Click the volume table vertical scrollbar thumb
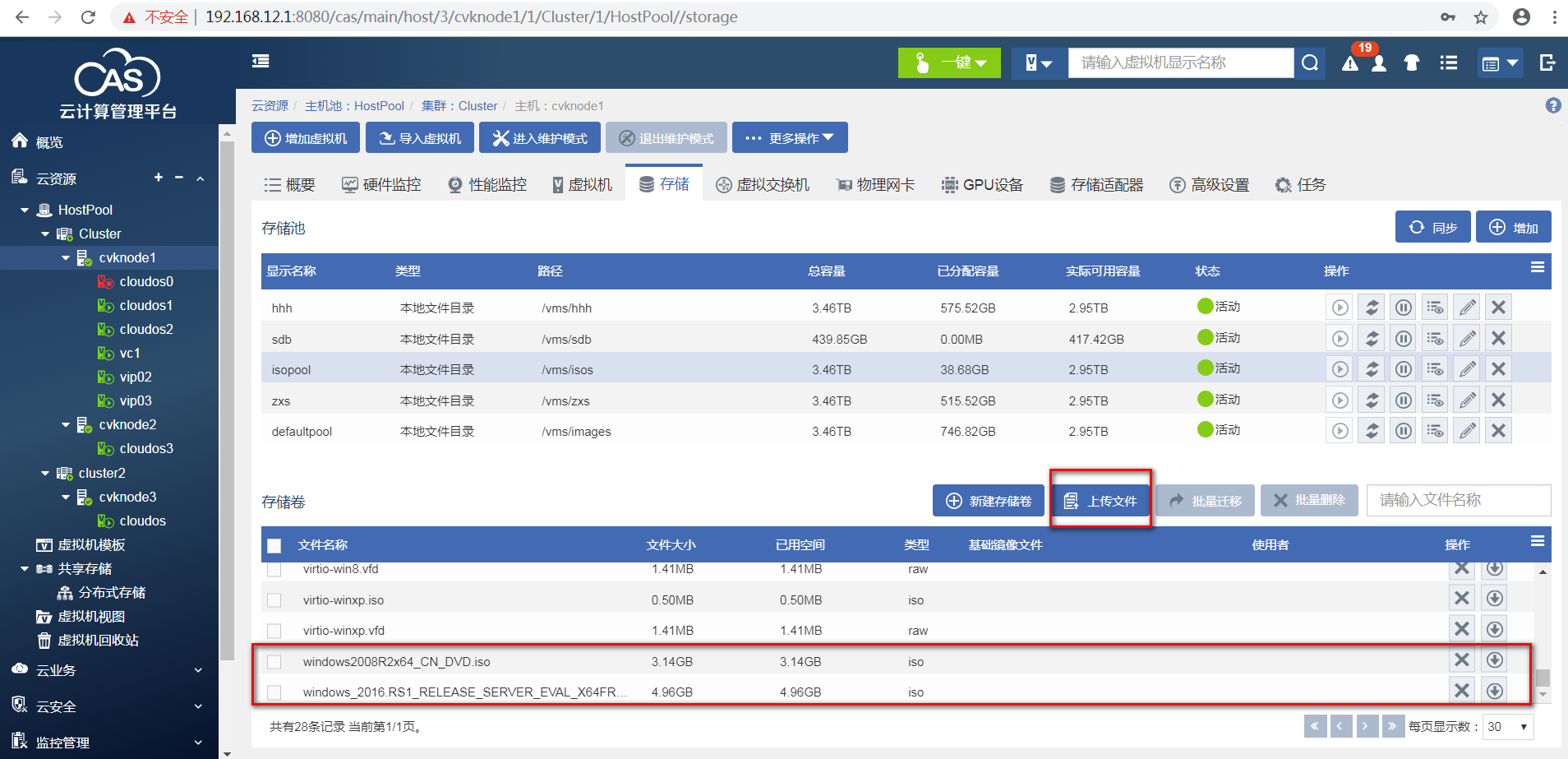The width and height of the screenshot is (1568, 759). pos(1543,678)
